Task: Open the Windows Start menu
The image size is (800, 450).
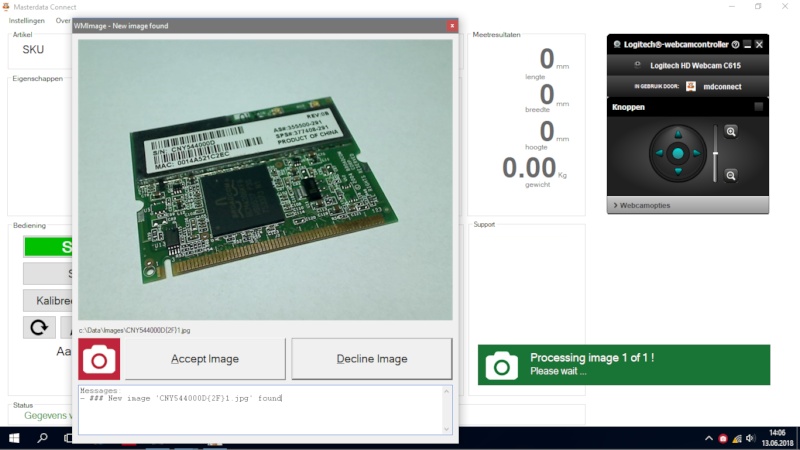Action: 15,438
